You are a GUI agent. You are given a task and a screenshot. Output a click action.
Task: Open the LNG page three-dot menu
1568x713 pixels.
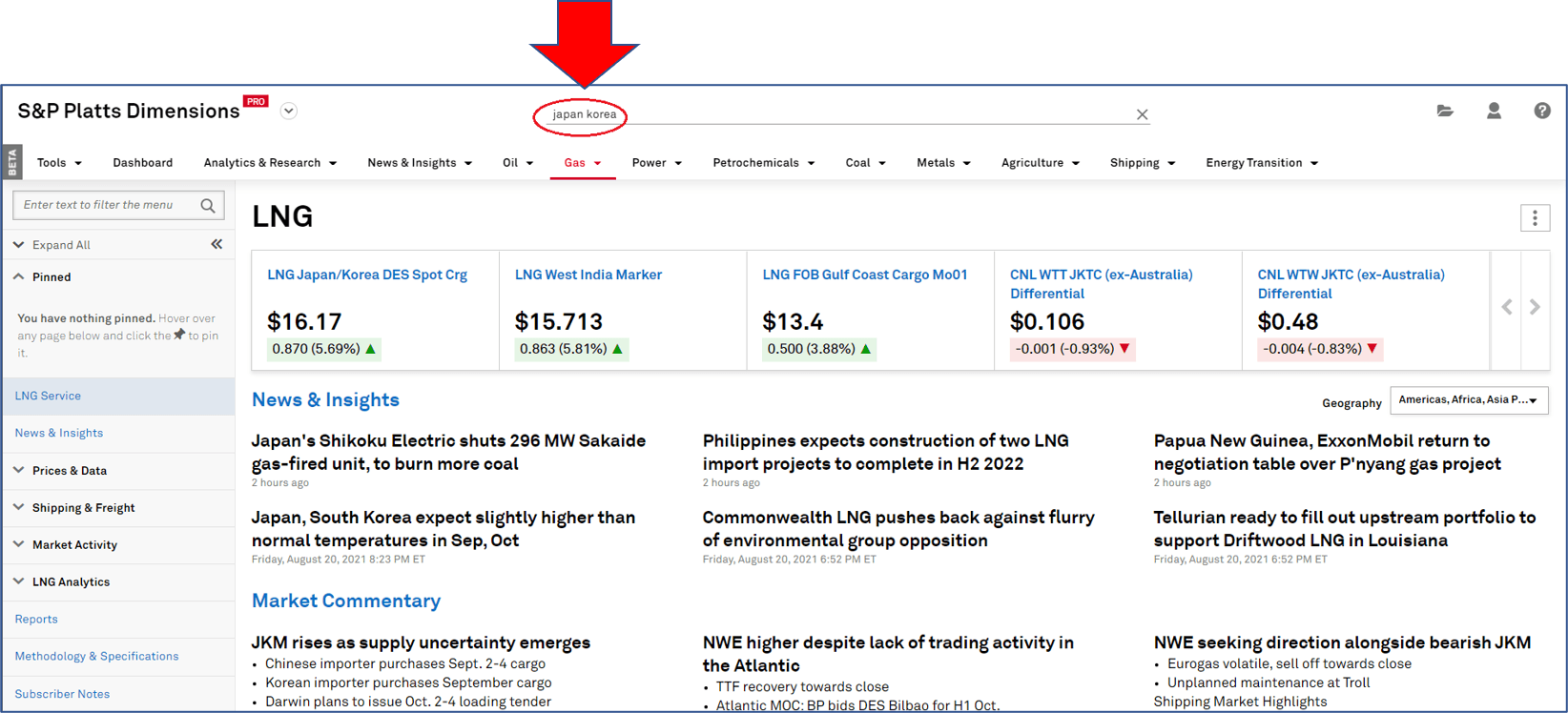pos(1535,218)
